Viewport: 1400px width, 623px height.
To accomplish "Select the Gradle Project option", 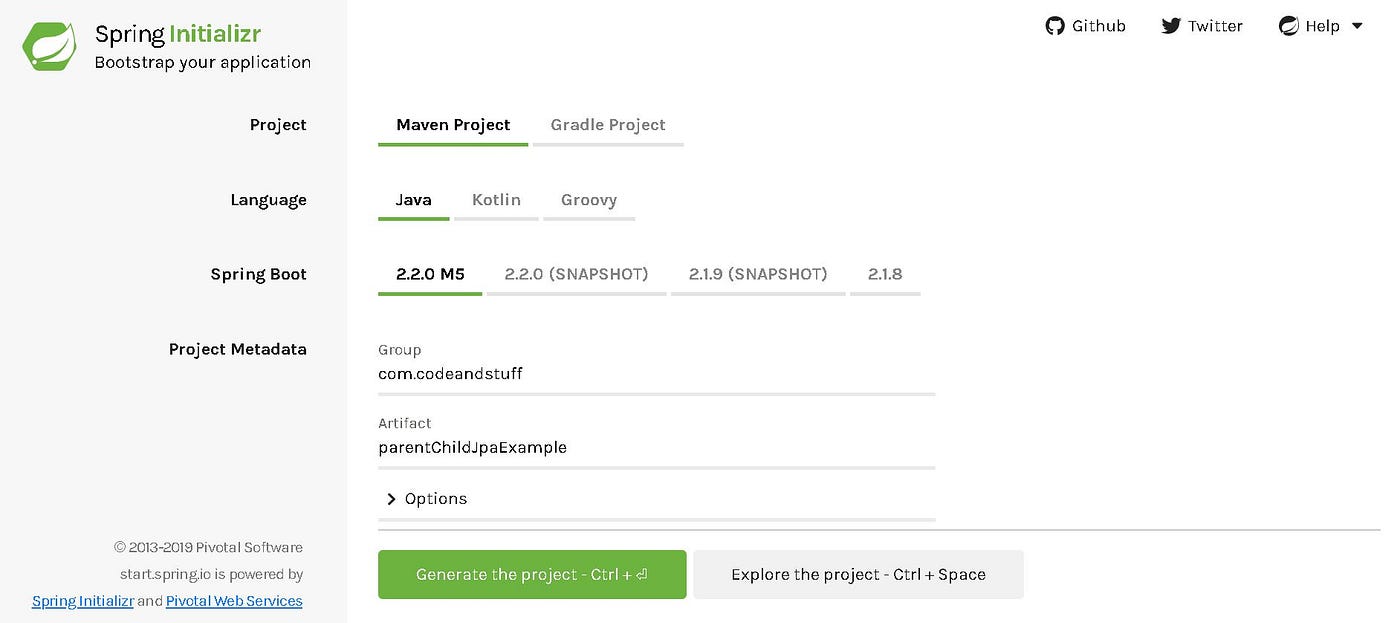I will 607,124.
